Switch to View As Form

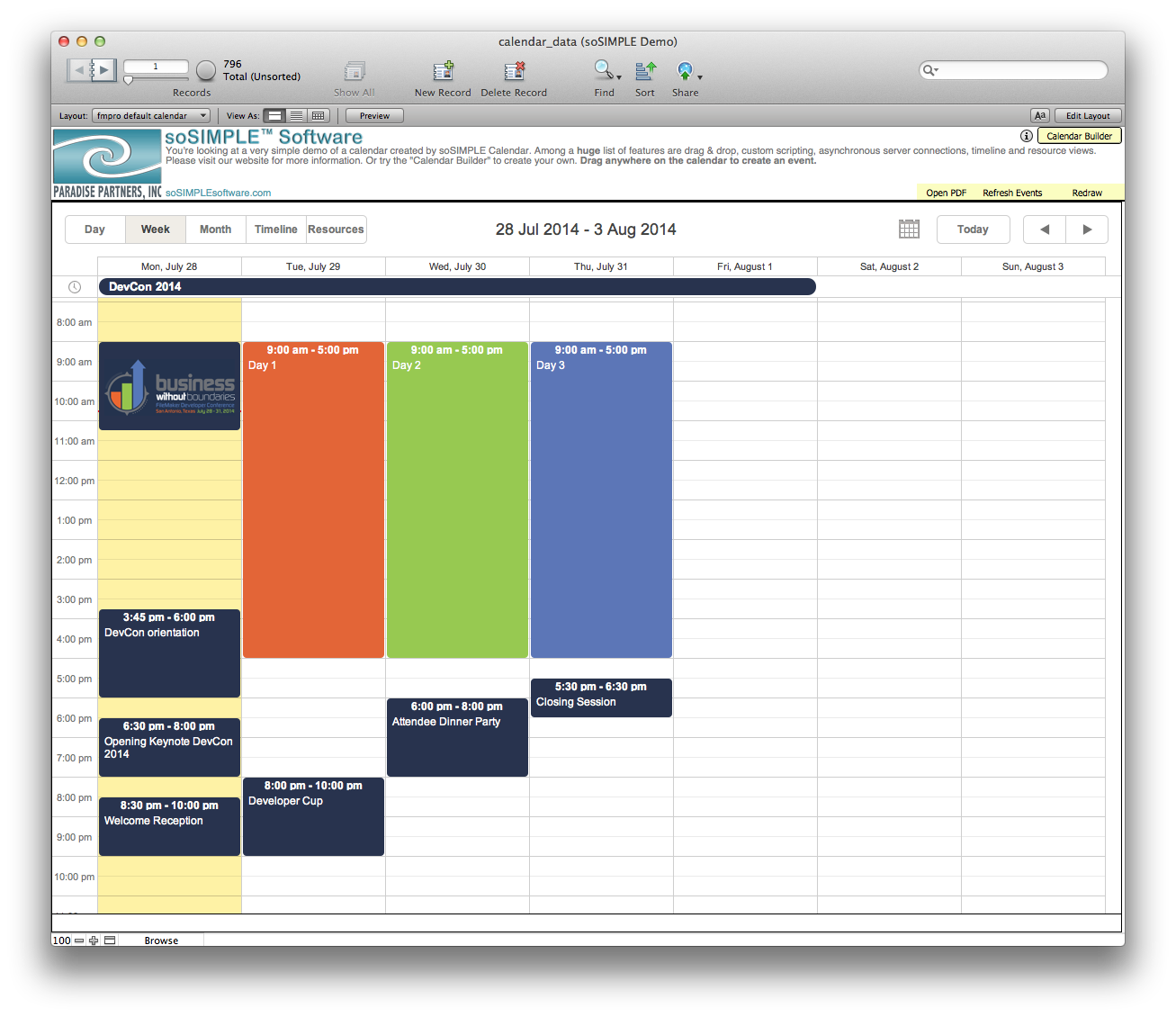pos(275,116)
